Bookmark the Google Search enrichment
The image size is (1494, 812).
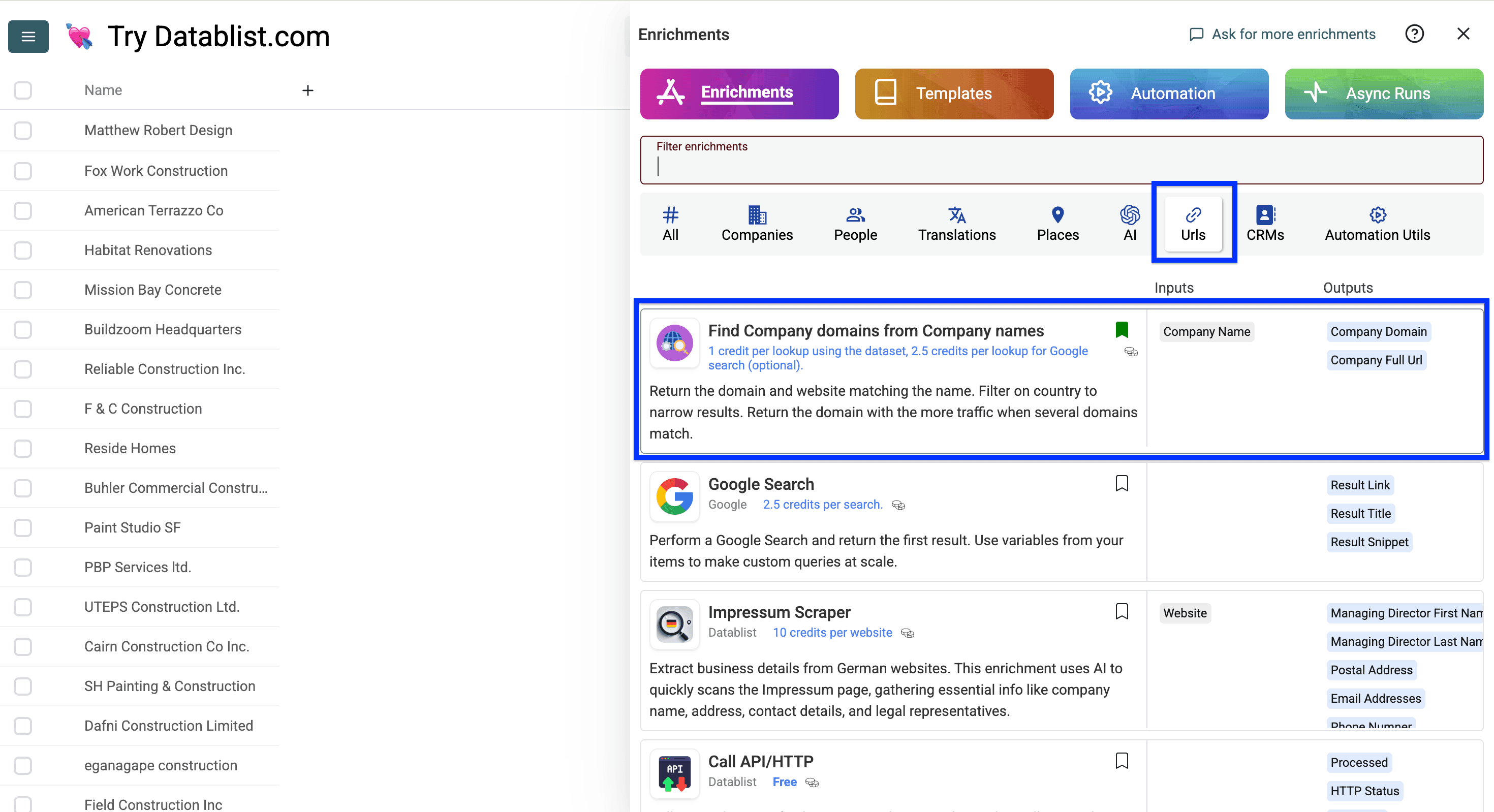(1122, 483)
